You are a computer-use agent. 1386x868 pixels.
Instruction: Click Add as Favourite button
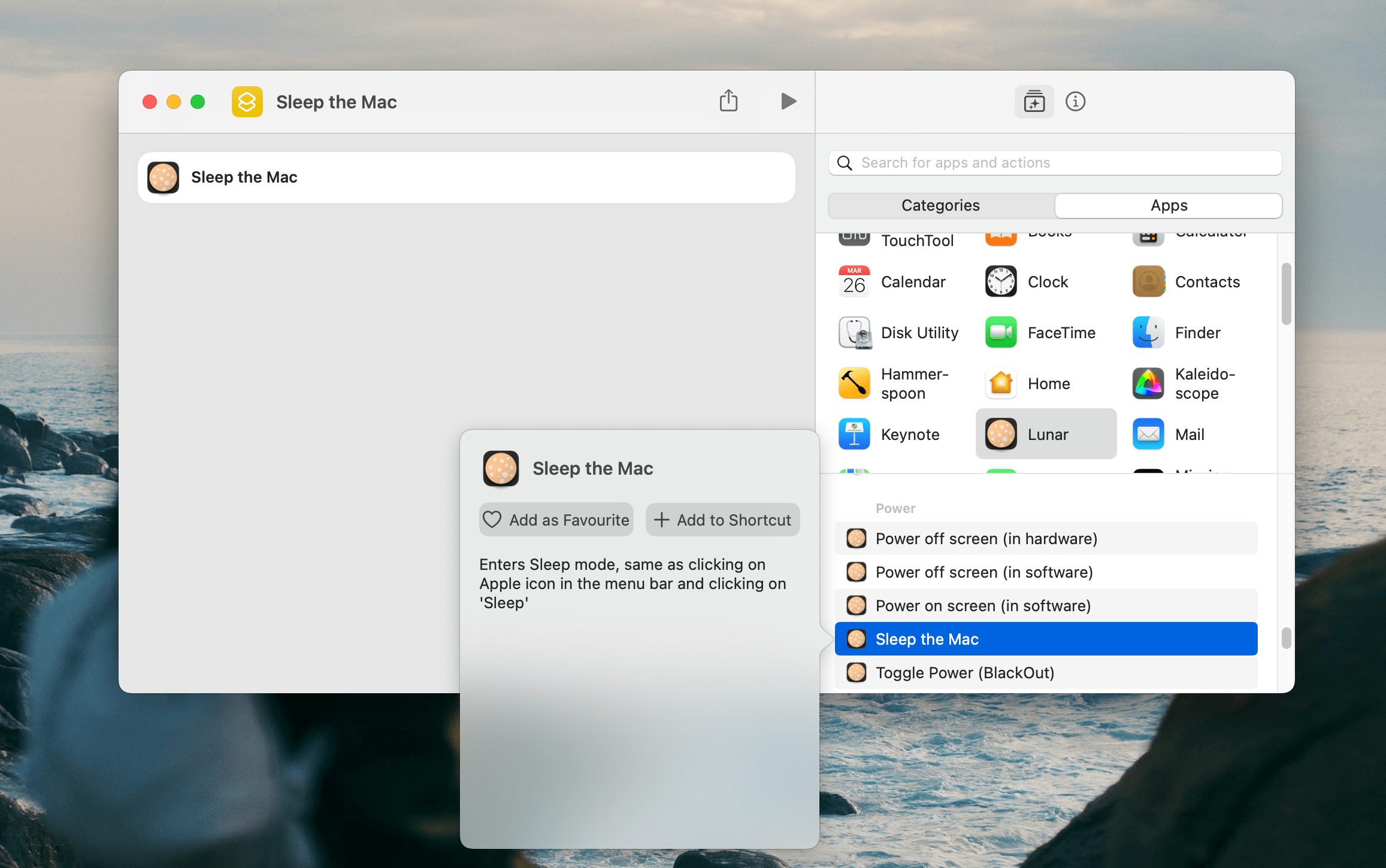556,520
